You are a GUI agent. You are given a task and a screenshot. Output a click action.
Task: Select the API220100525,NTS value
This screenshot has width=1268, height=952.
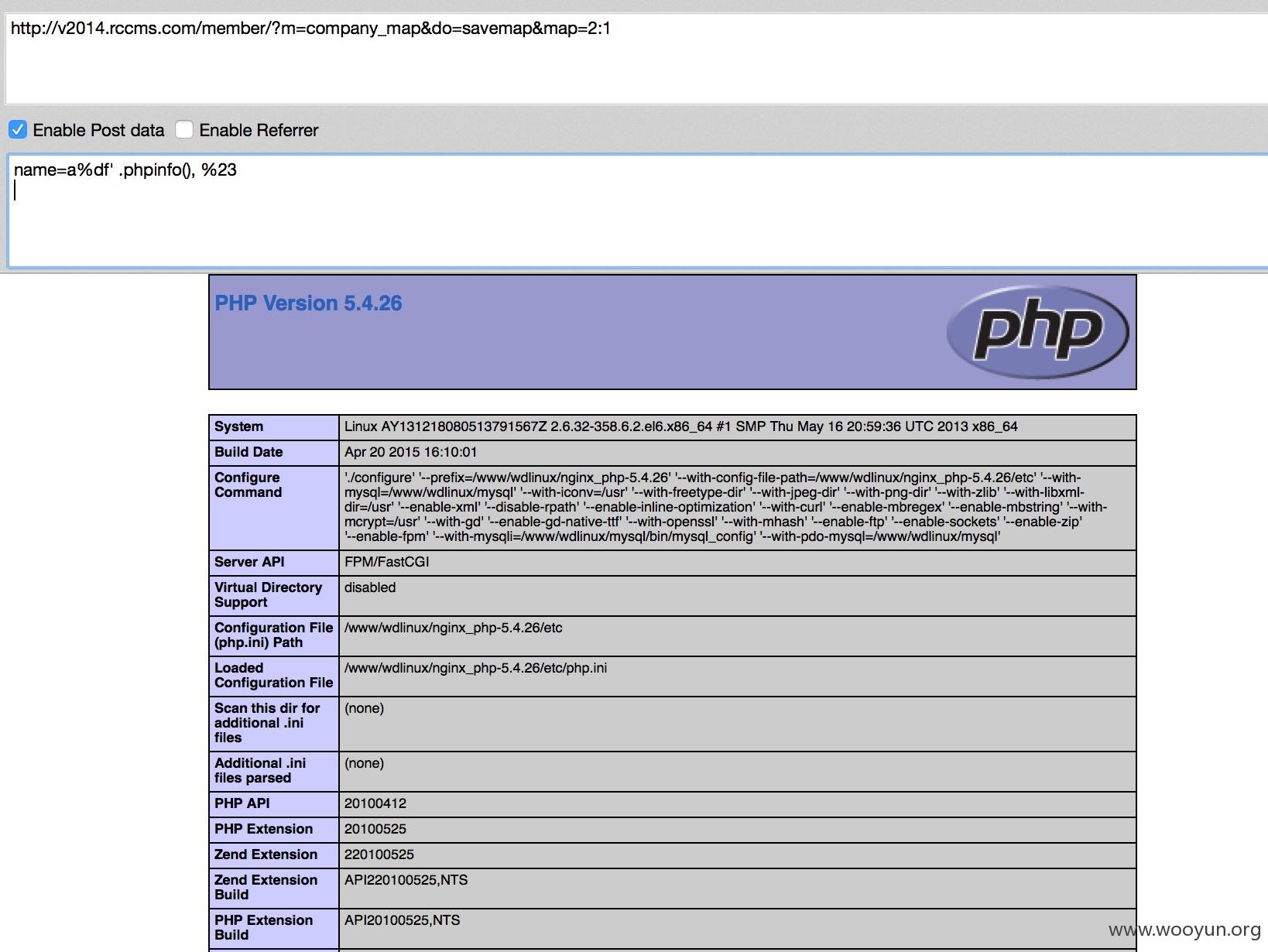pyautogui.click(x=406, y=880)
